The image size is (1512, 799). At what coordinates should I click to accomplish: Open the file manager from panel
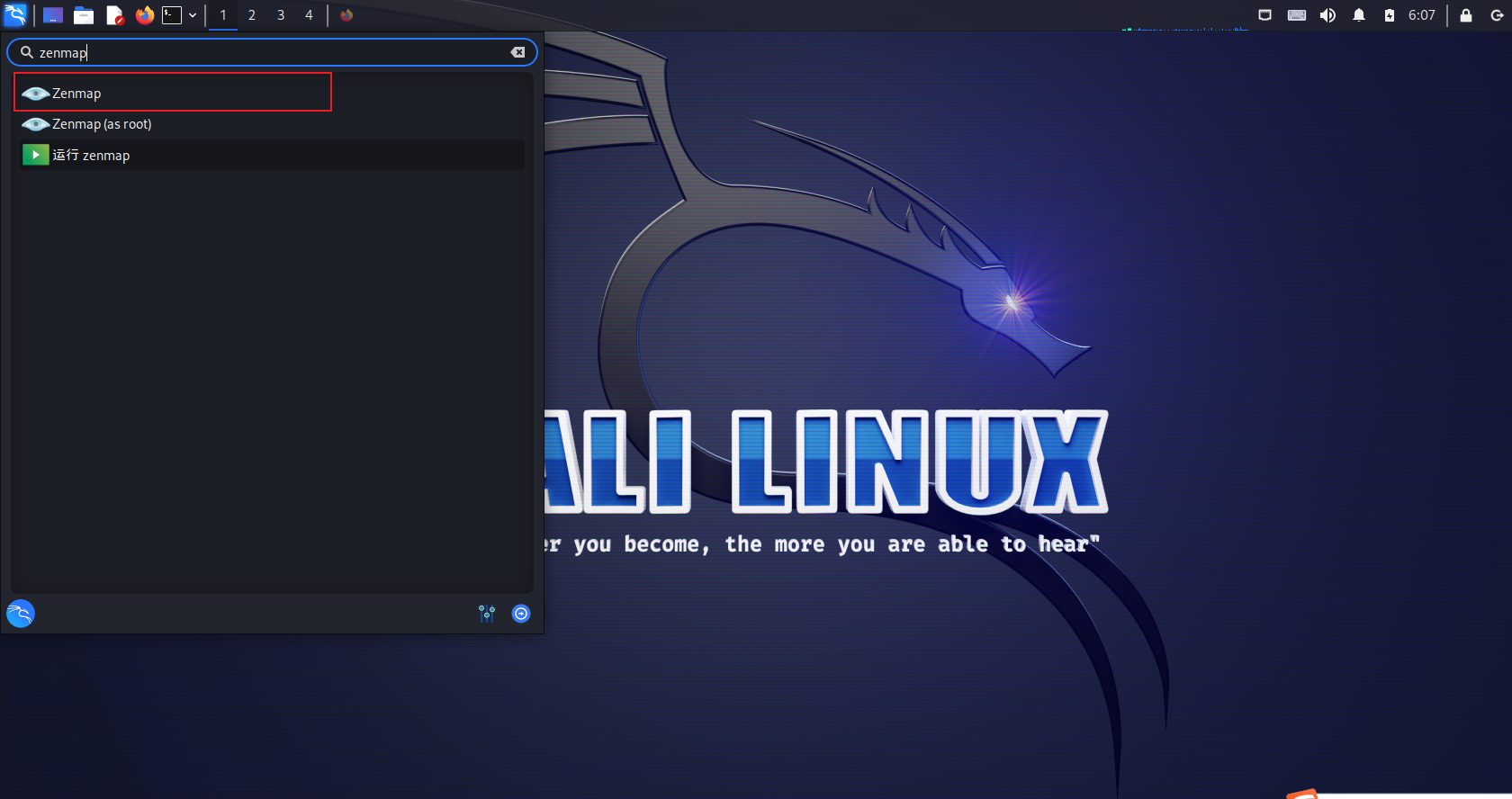point(84,15)
